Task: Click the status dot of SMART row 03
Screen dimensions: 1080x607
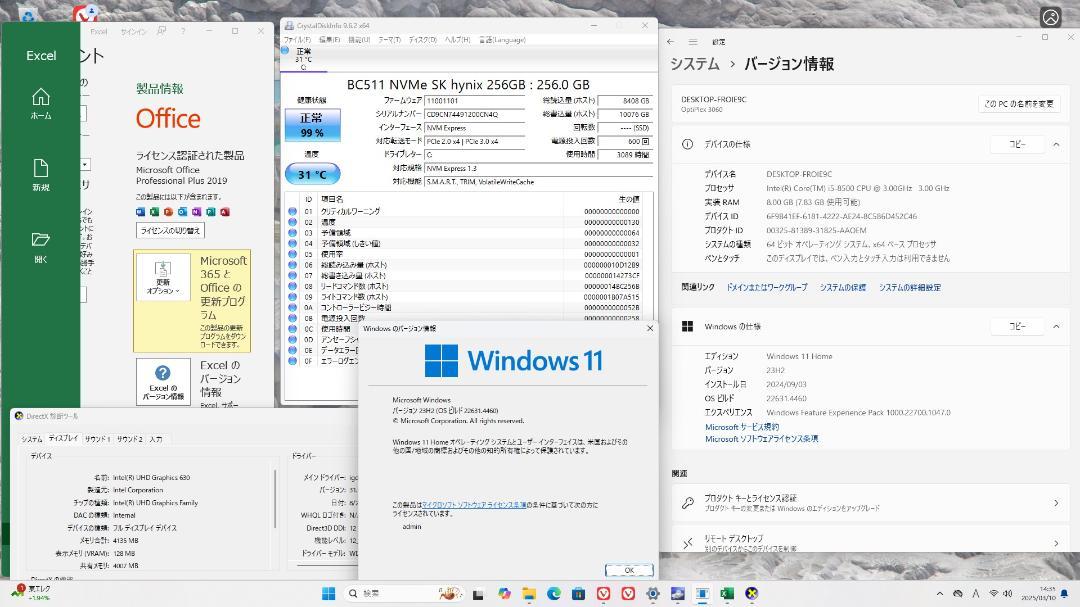Action: click(293, 233)
